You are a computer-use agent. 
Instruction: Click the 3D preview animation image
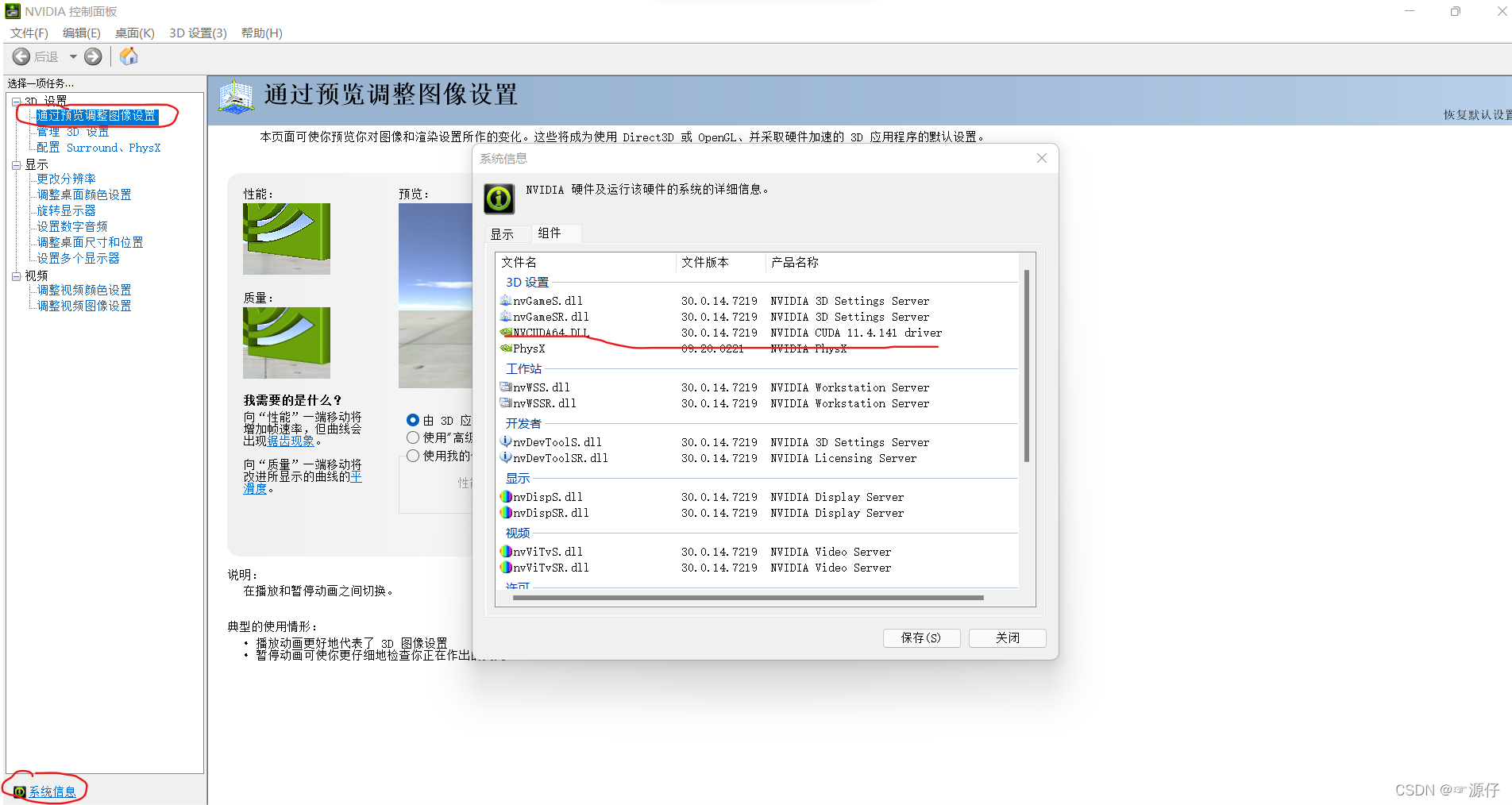coord(435,295)
